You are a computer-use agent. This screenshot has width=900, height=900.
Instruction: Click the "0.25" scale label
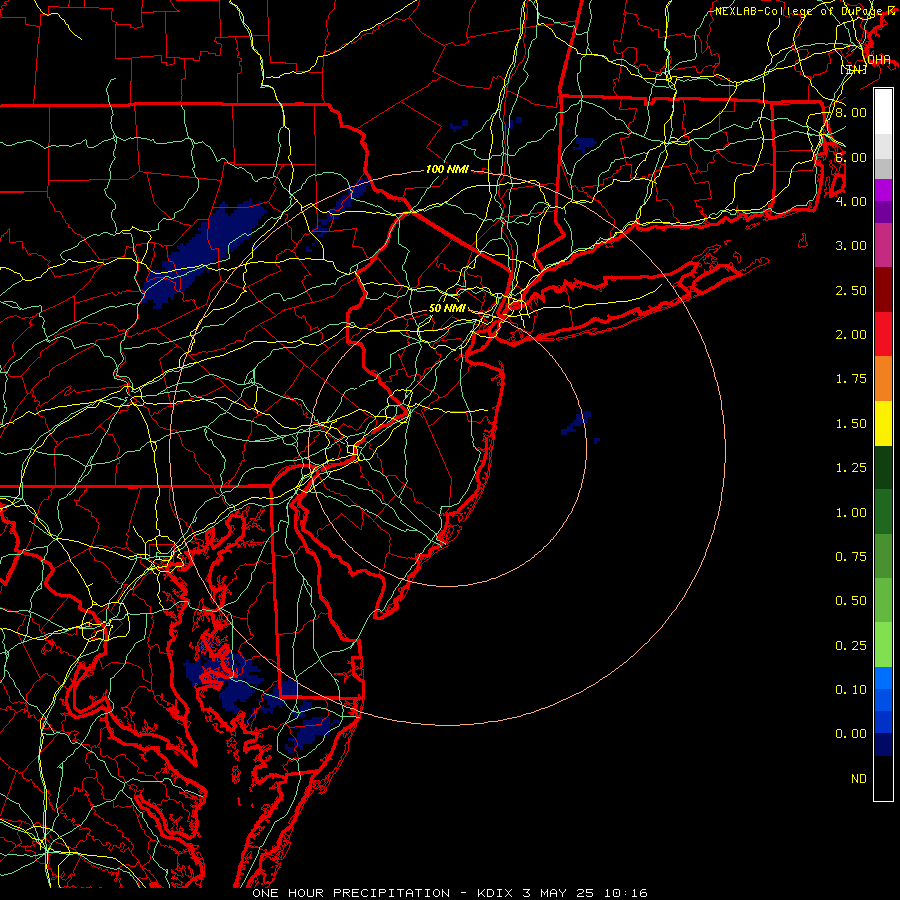pyautogui.click(x=851, y=646)
